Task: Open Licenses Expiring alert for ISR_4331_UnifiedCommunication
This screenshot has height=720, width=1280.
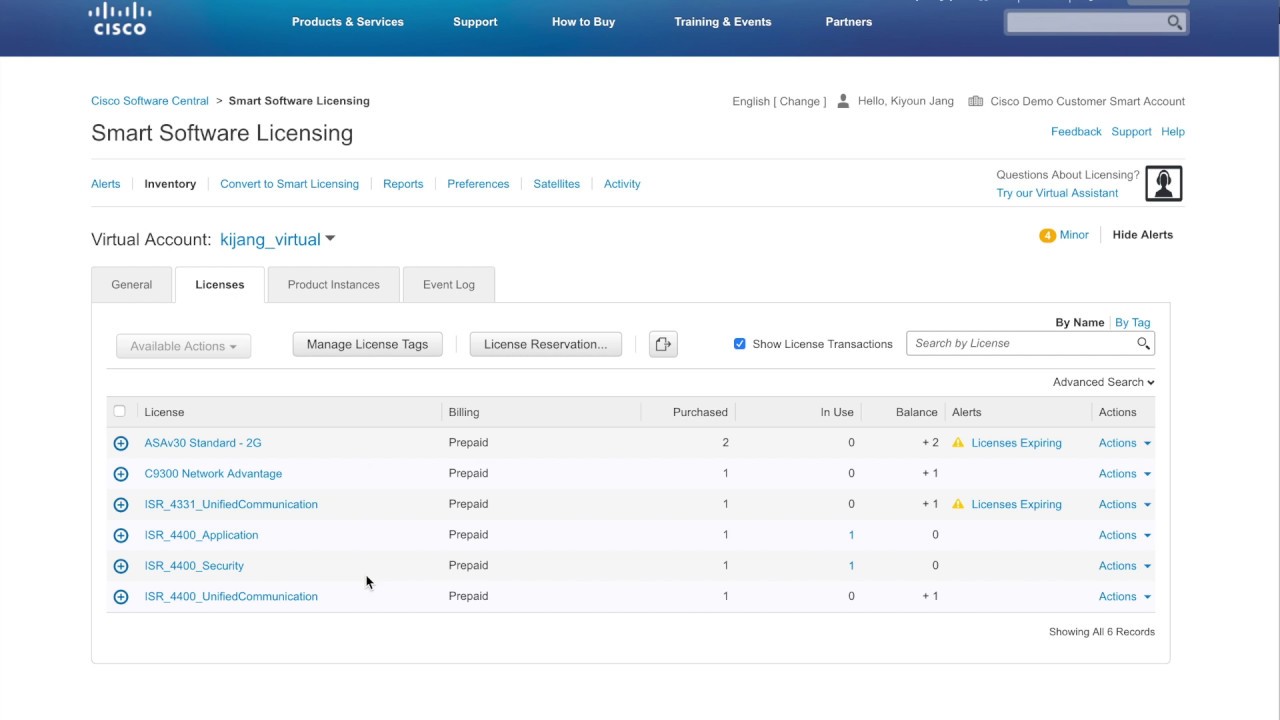Action: click(x=1017, y=505)
